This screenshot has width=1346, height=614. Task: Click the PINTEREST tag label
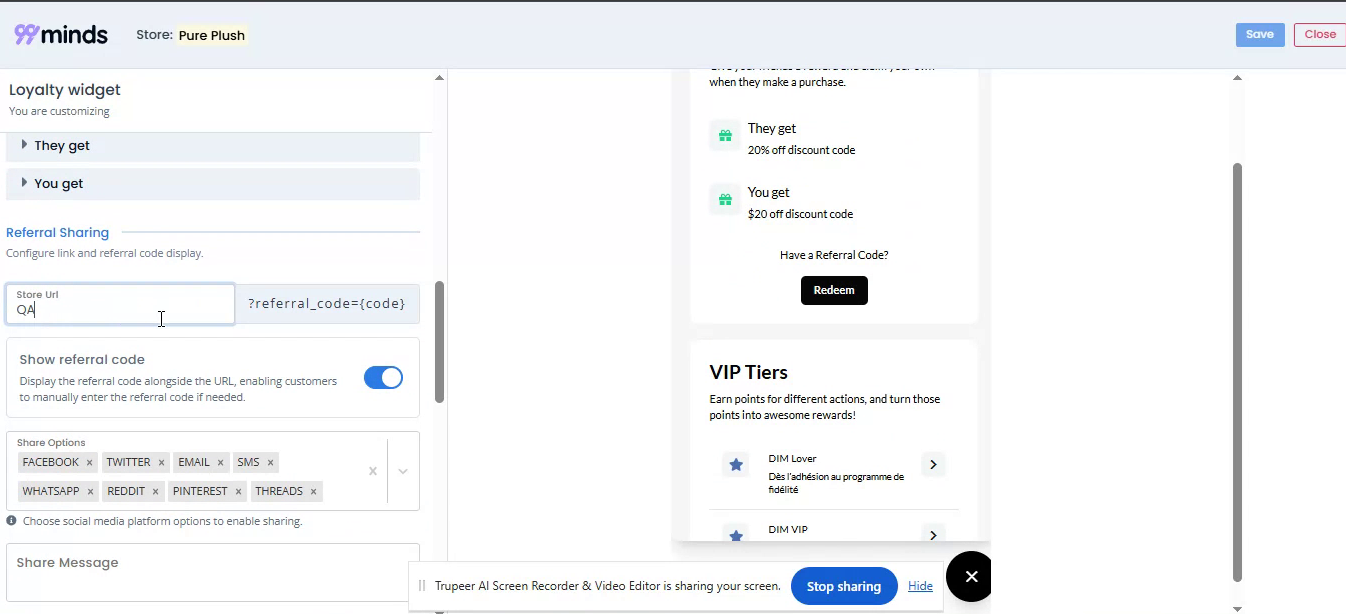(200, 492)
